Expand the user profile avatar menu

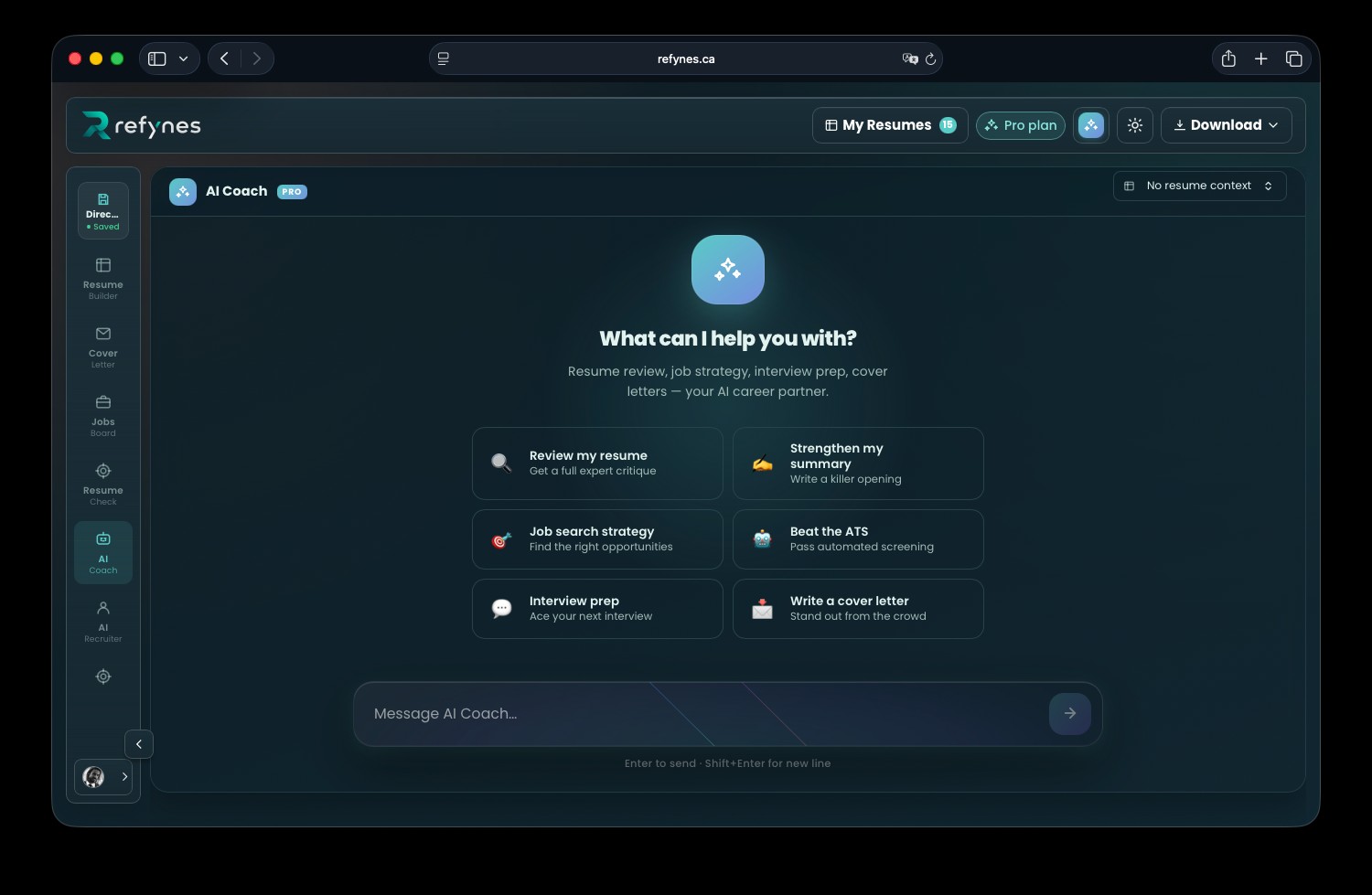coord(103,777)
